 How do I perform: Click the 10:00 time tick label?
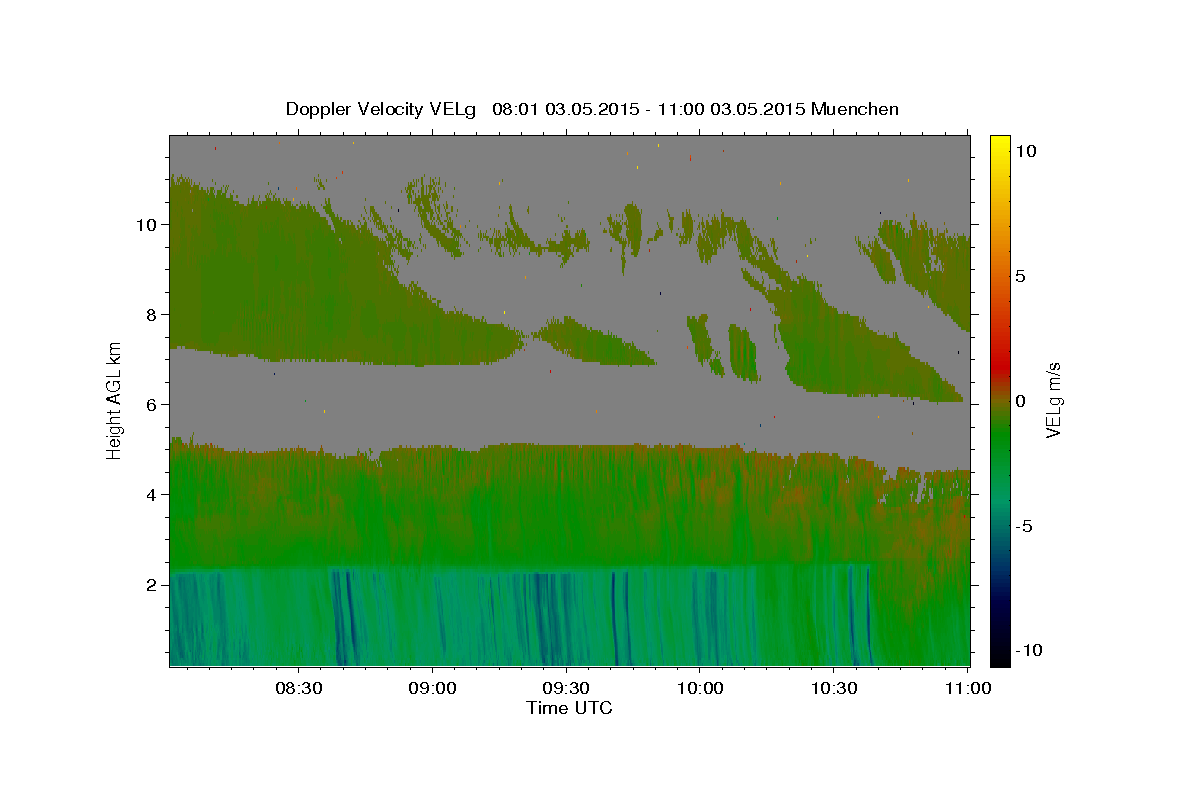click(x=701, y=688)
